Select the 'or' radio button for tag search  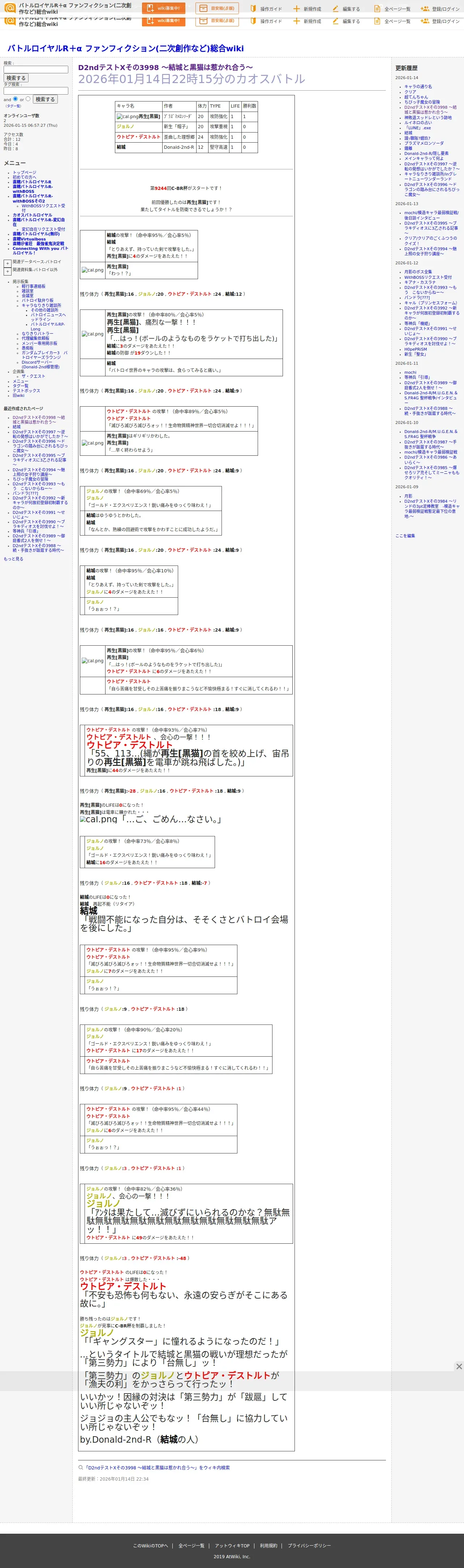27,99
